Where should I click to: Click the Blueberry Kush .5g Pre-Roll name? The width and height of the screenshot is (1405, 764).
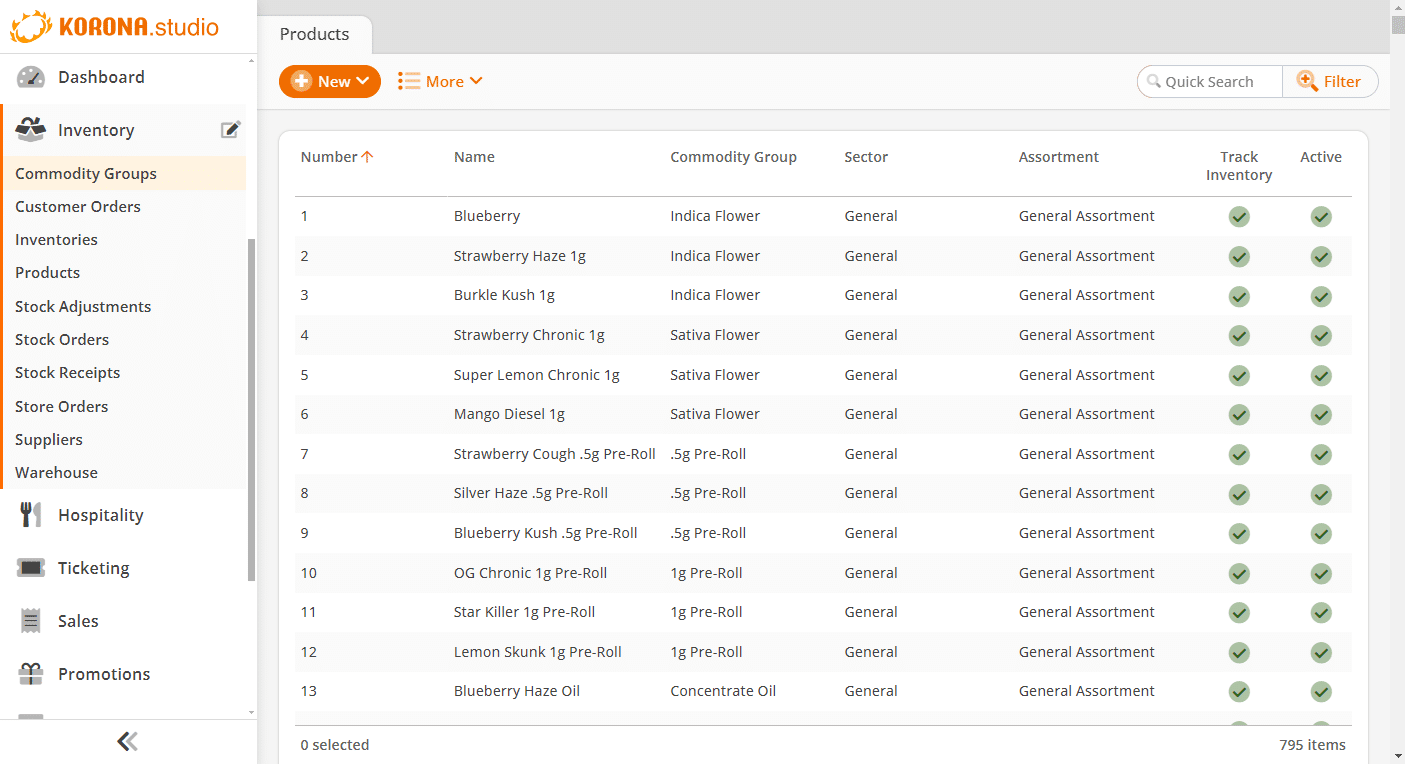click(545, 533)
